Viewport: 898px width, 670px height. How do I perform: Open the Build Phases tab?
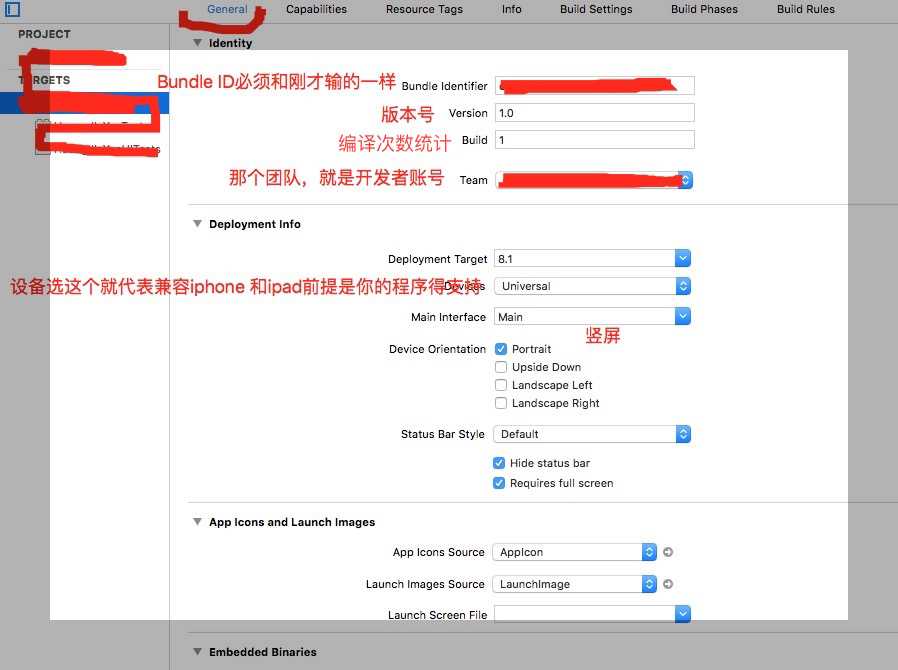[704, 9]
